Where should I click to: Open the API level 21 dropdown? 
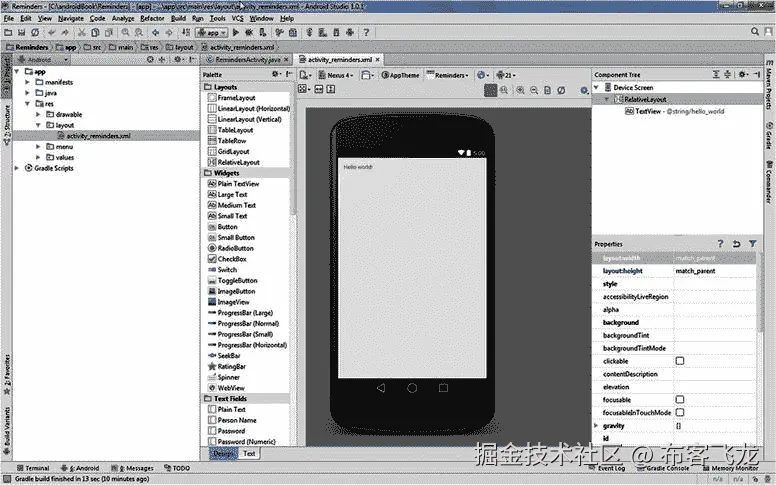point(506,75)
